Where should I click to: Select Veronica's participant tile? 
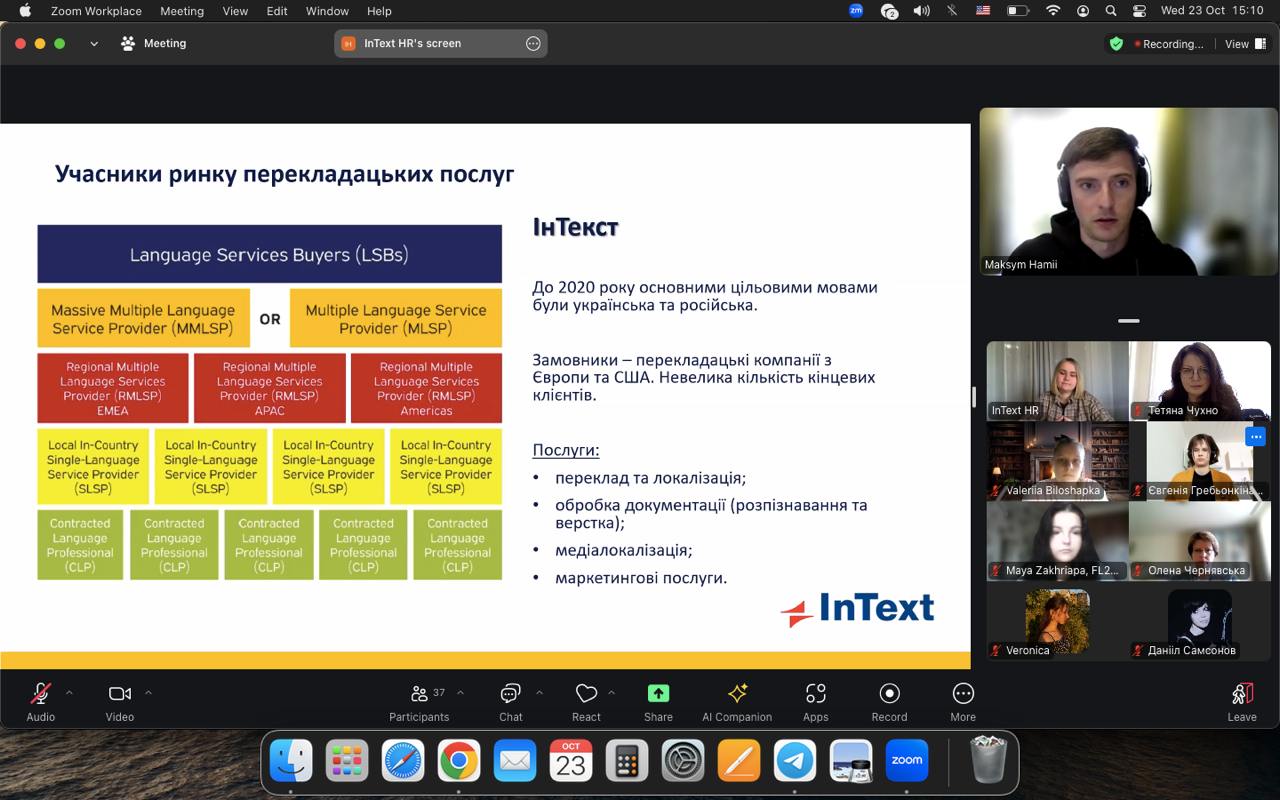[1058, 621]
